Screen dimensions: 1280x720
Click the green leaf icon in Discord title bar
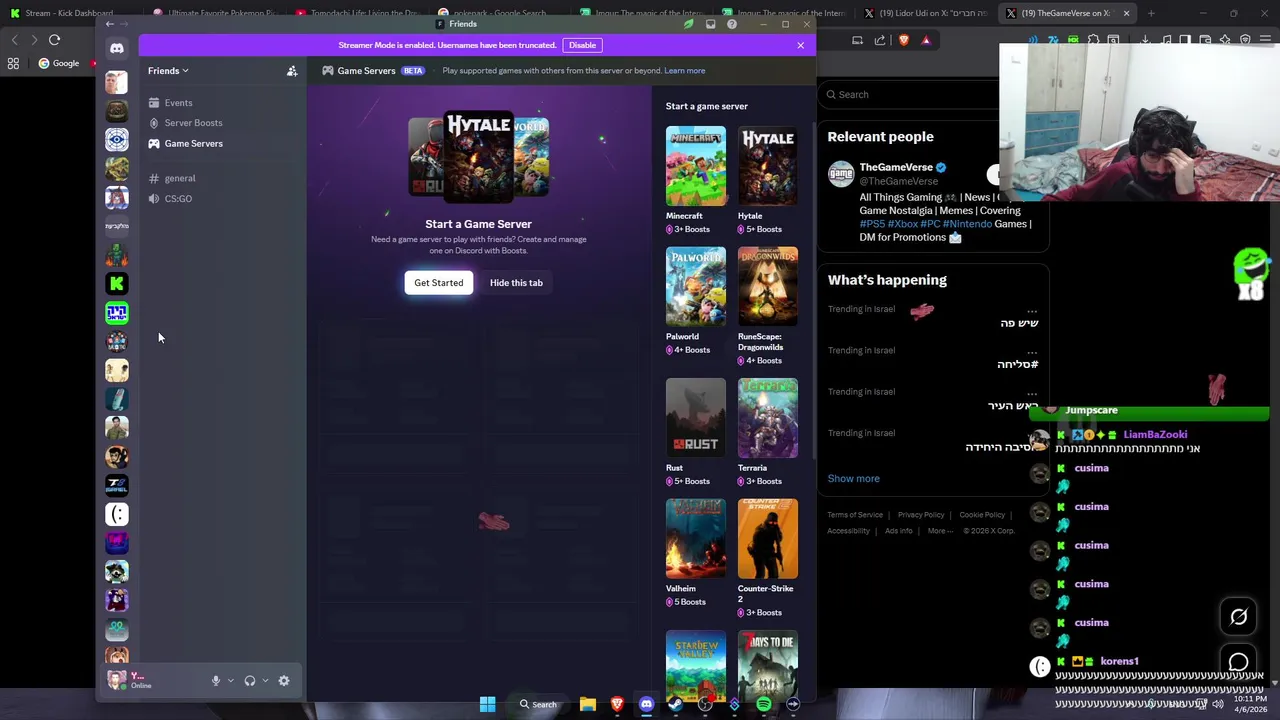coord(688,24)
